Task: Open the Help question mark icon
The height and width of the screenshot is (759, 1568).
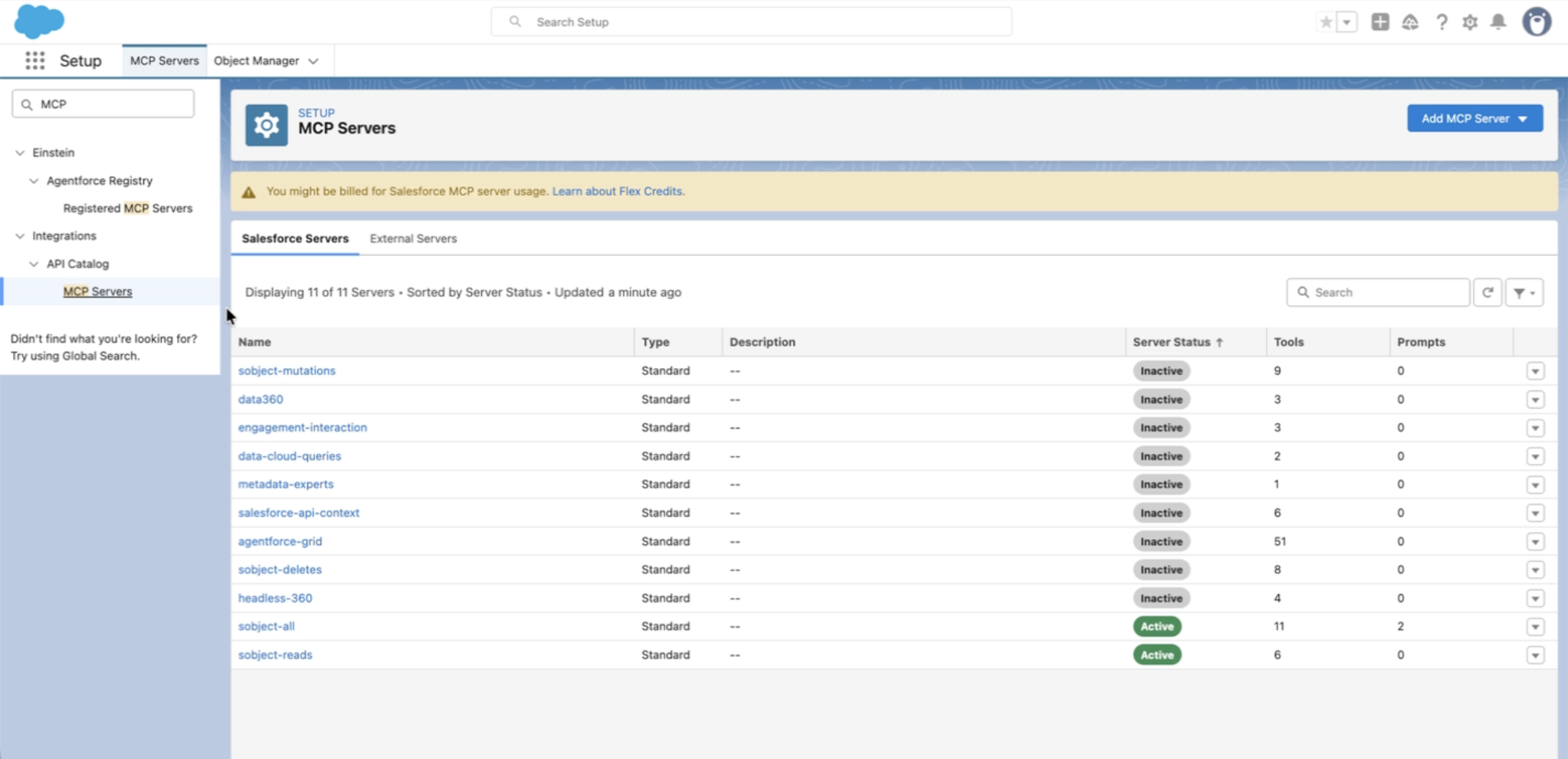Action: click(x=1442, y=22)
